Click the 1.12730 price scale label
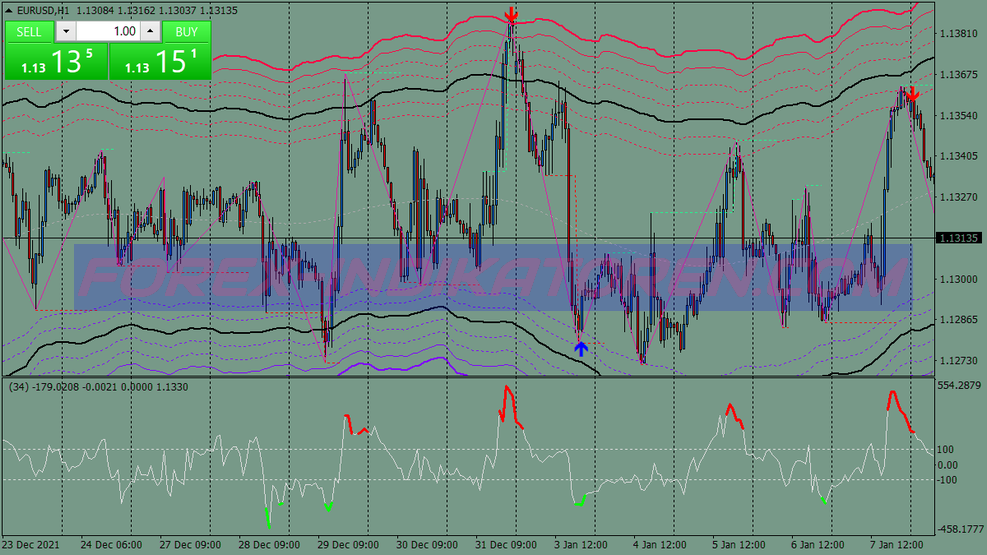 click(x=958, y=361)
